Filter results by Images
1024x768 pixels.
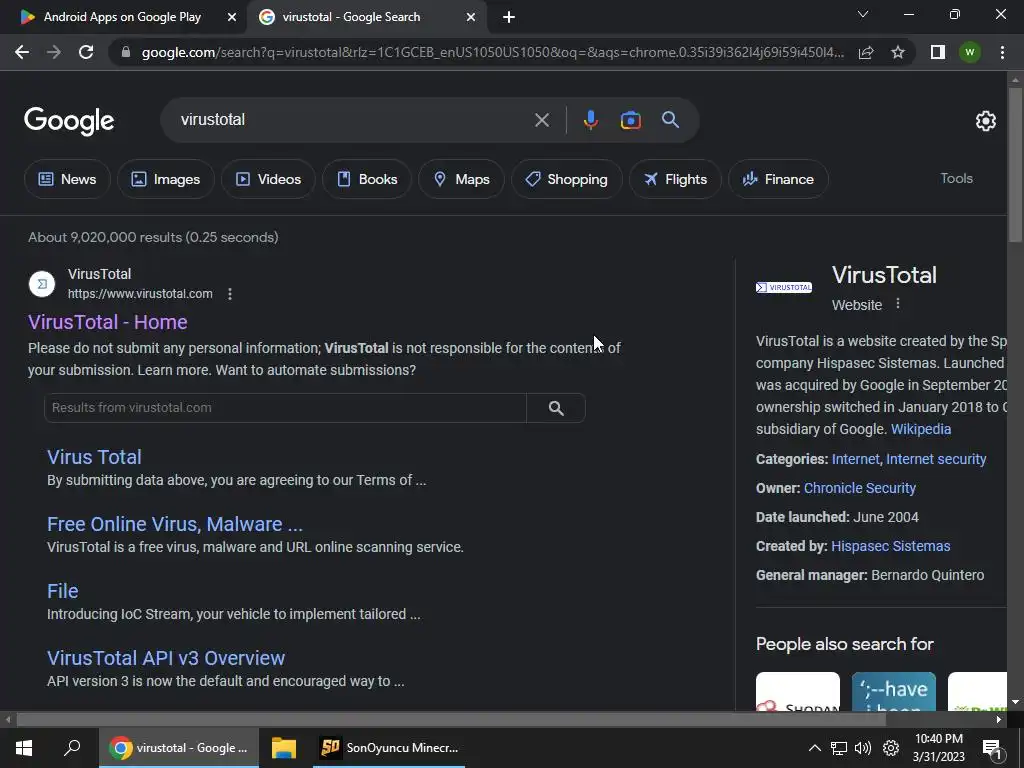[166, 179]
